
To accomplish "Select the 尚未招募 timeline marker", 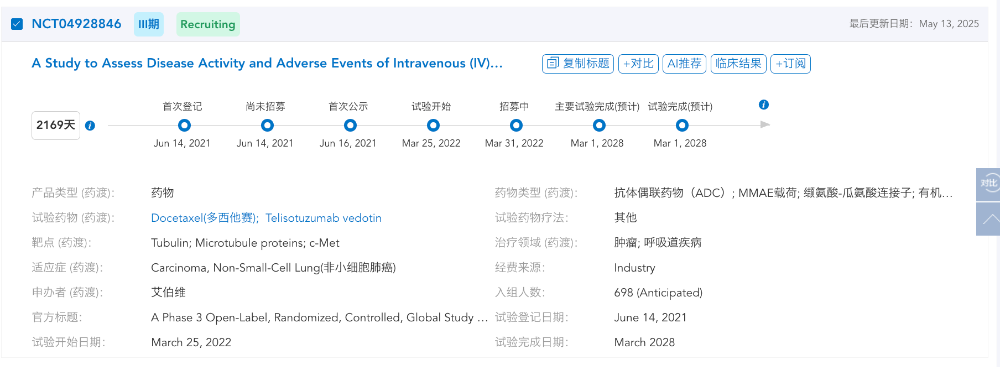I will 267,125.
